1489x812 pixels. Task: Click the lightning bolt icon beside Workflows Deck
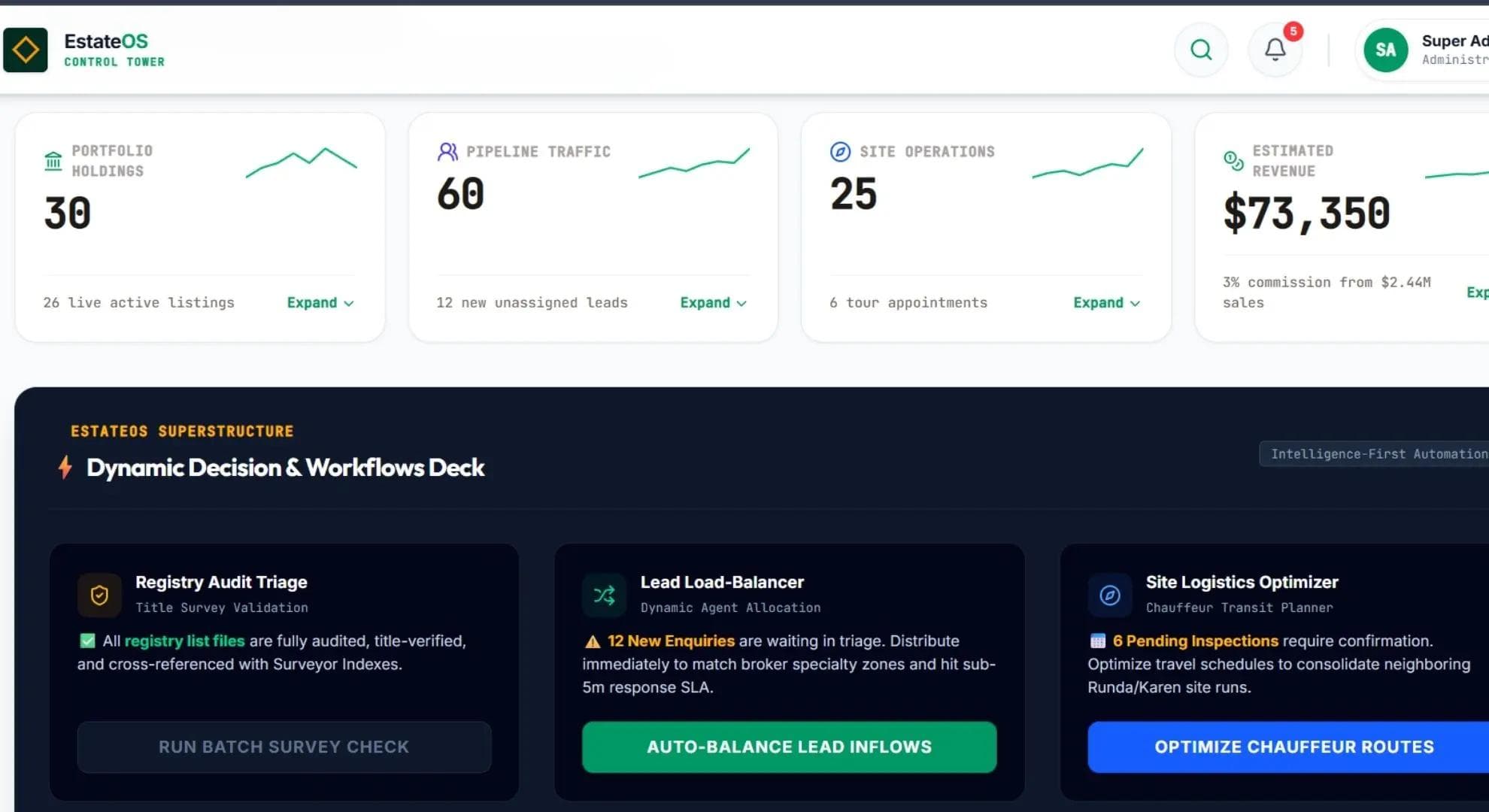[65, 467]
